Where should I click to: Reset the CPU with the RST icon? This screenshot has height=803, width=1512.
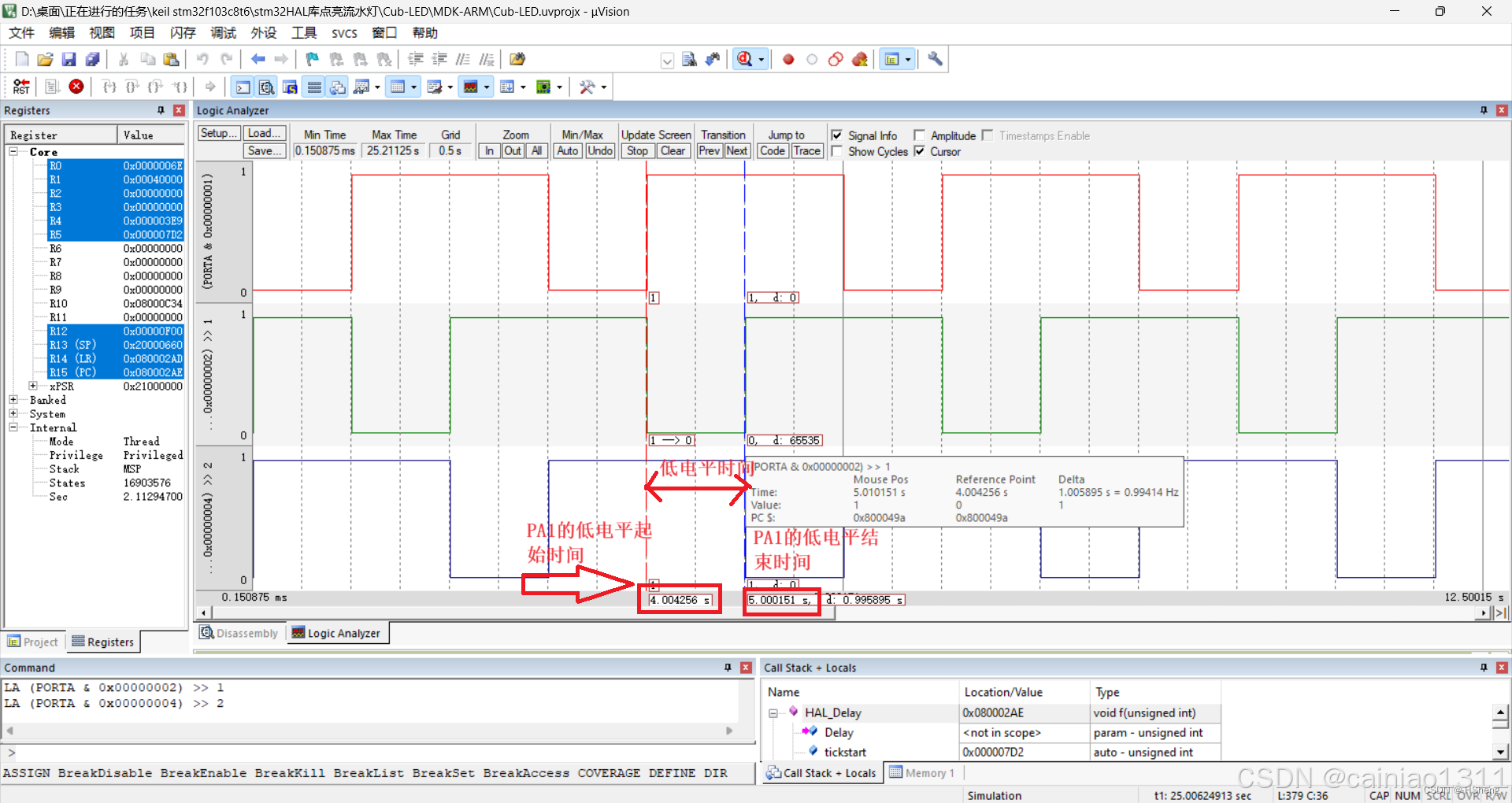pyautogui.click(x=21, y=87)
